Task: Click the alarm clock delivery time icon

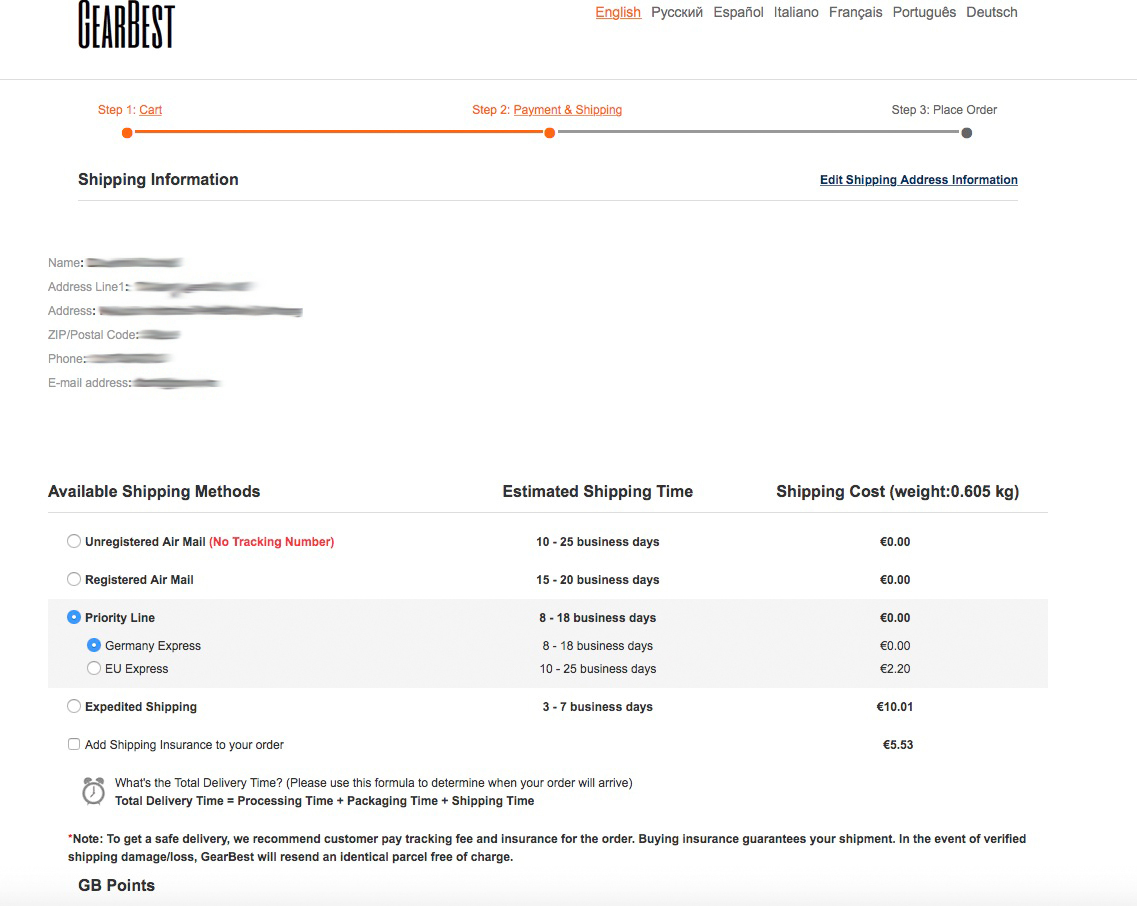Action: 93,791
